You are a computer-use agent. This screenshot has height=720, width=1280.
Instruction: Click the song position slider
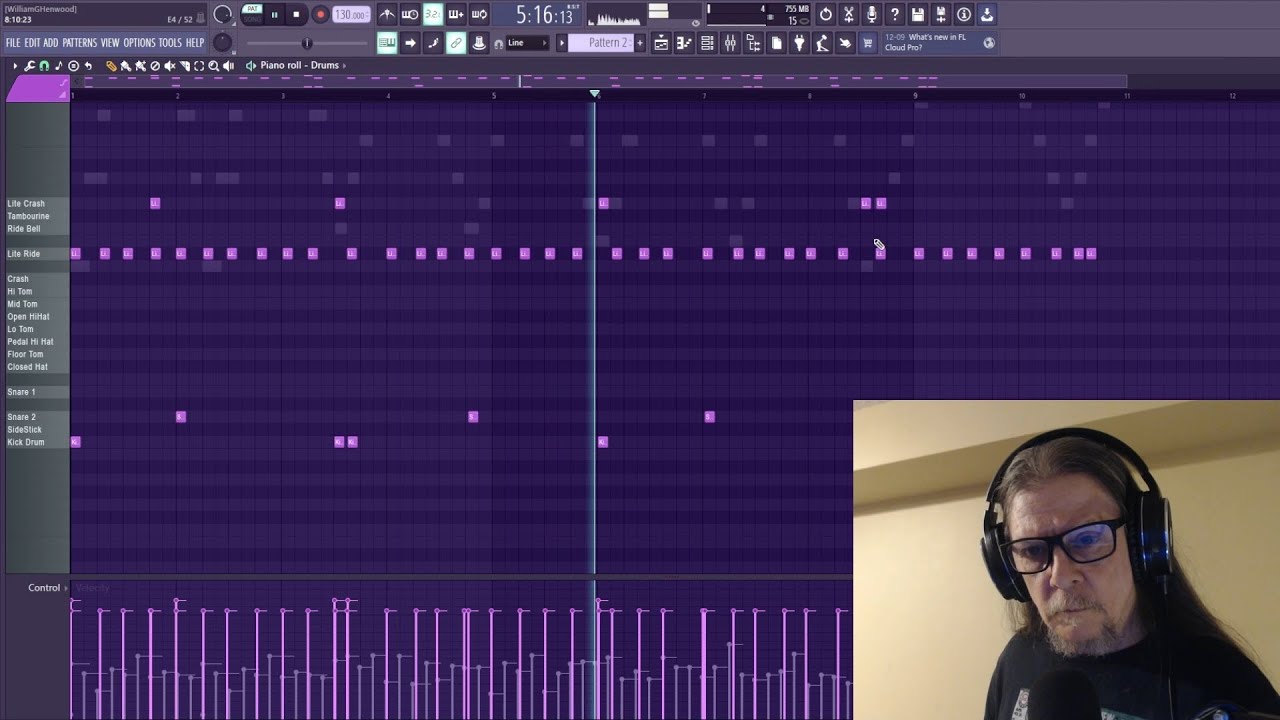pos(307,43)
